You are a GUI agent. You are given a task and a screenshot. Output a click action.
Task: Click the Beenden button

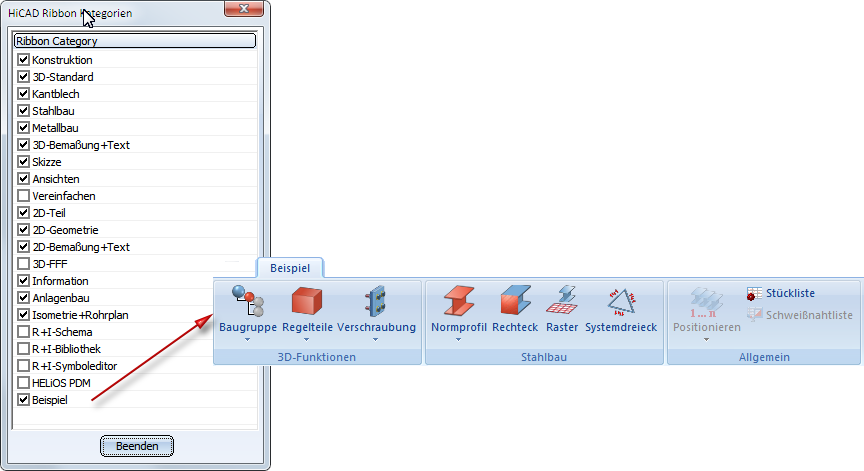click(137, 446)
